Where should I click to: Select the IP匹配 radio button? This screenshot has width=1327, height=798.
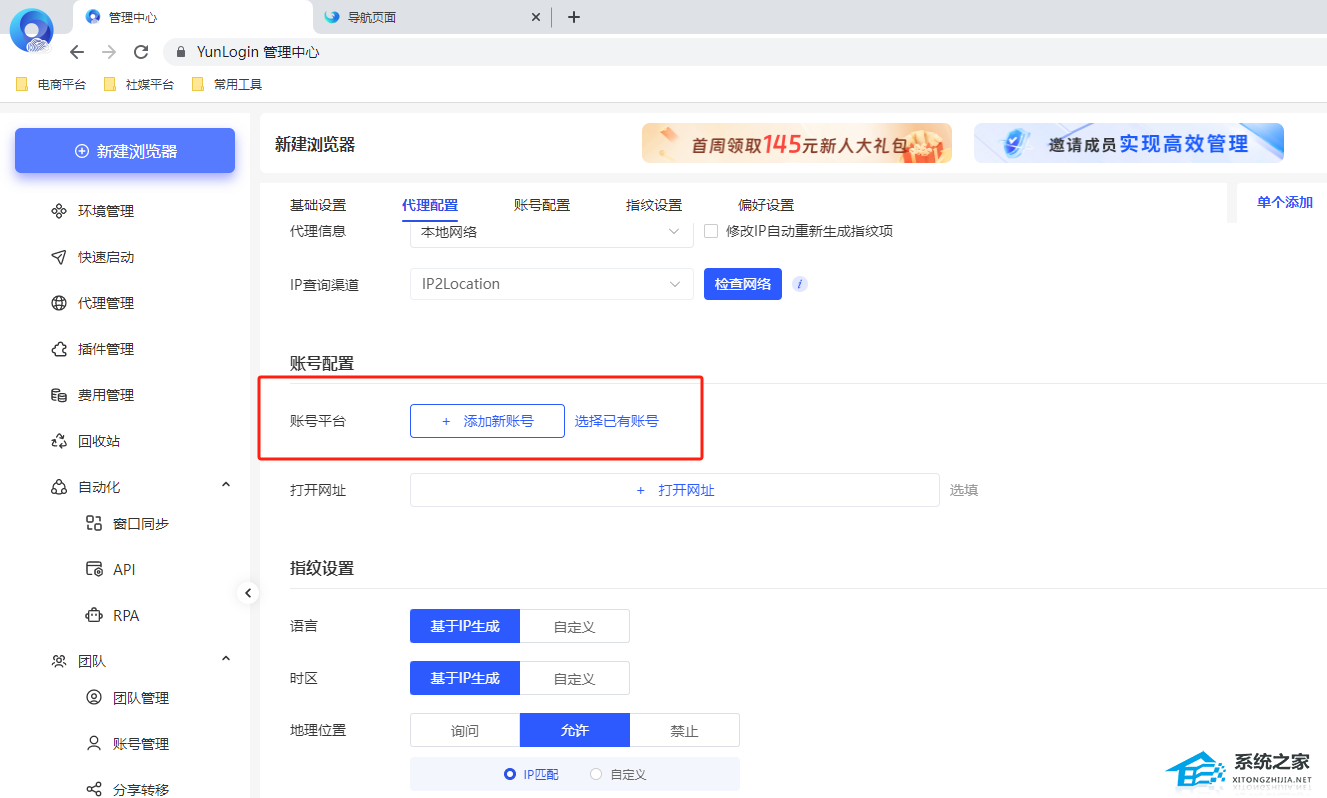pos(509,774)
